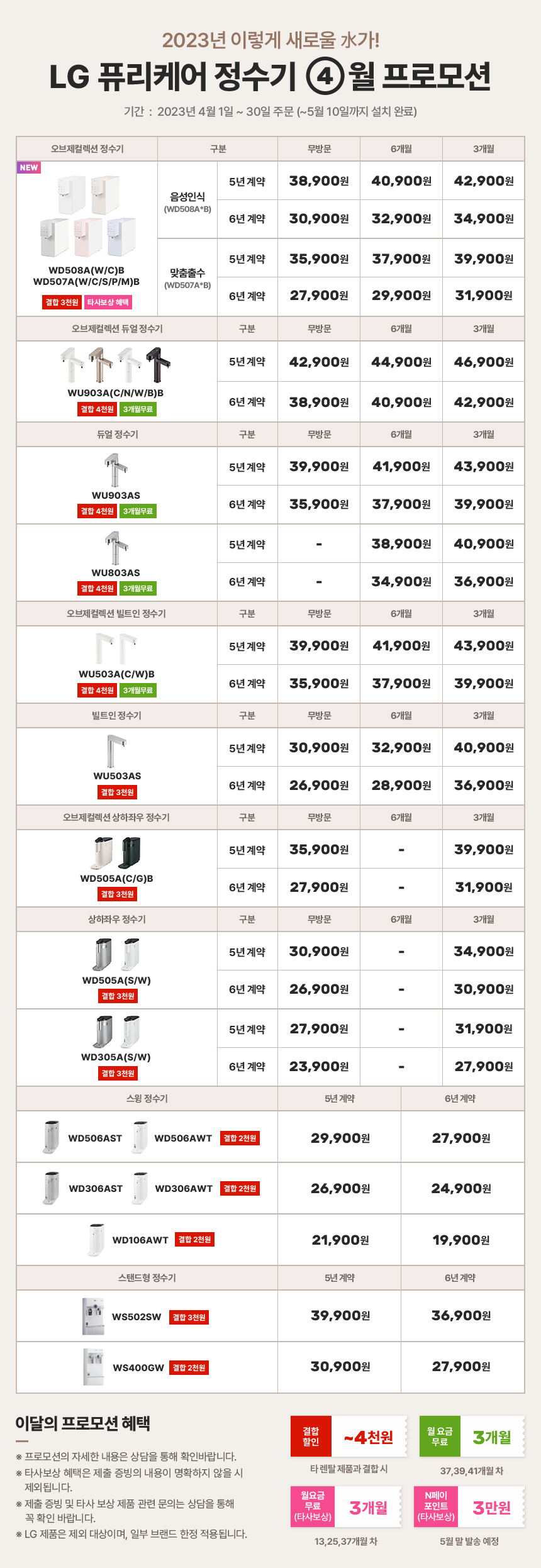Click the WU503AS built-in faucet icon
Screen dimensions: 541x1568
(117, 751)
